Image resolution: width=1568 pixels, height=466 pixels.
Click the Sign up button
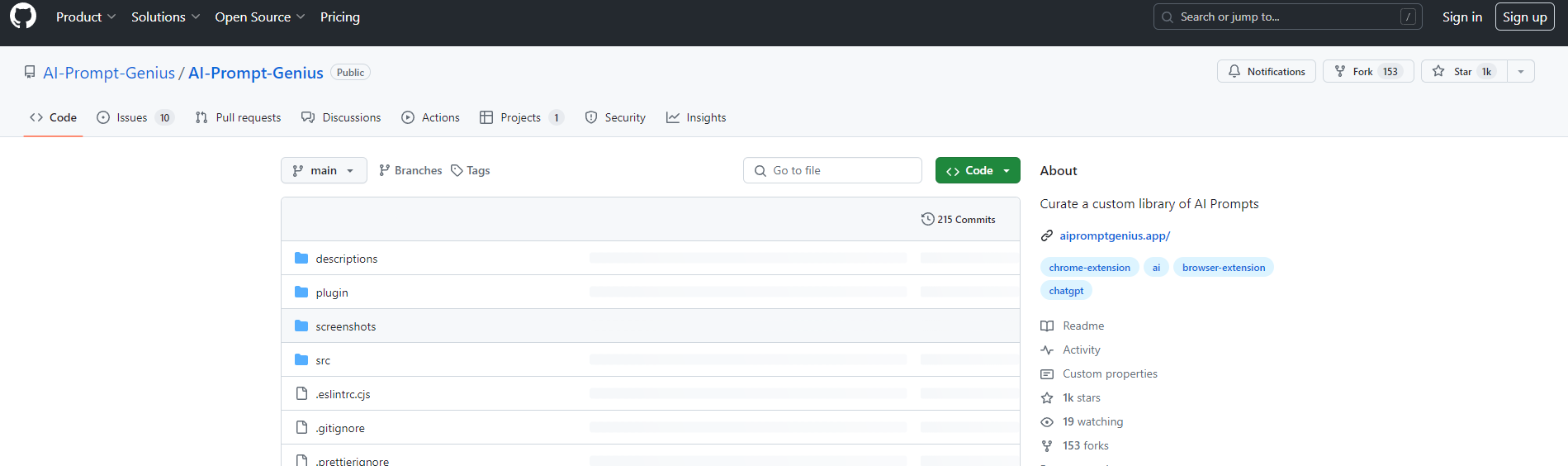[1524, 17]
